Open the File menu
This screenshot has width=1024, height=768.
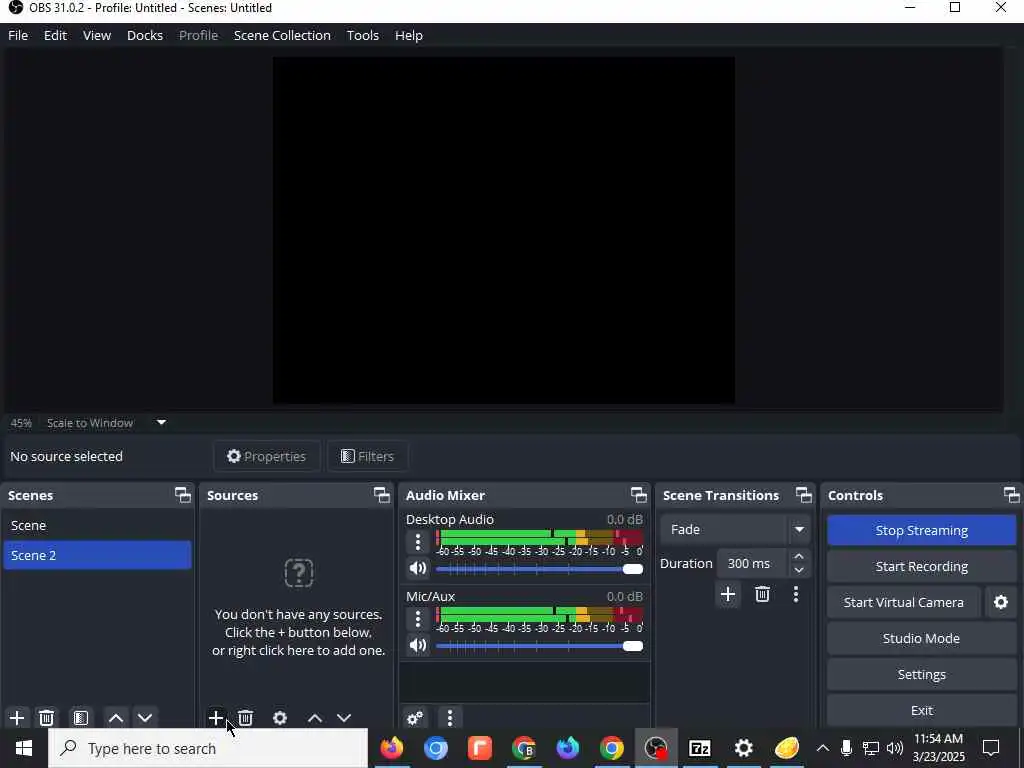[18, 35]
